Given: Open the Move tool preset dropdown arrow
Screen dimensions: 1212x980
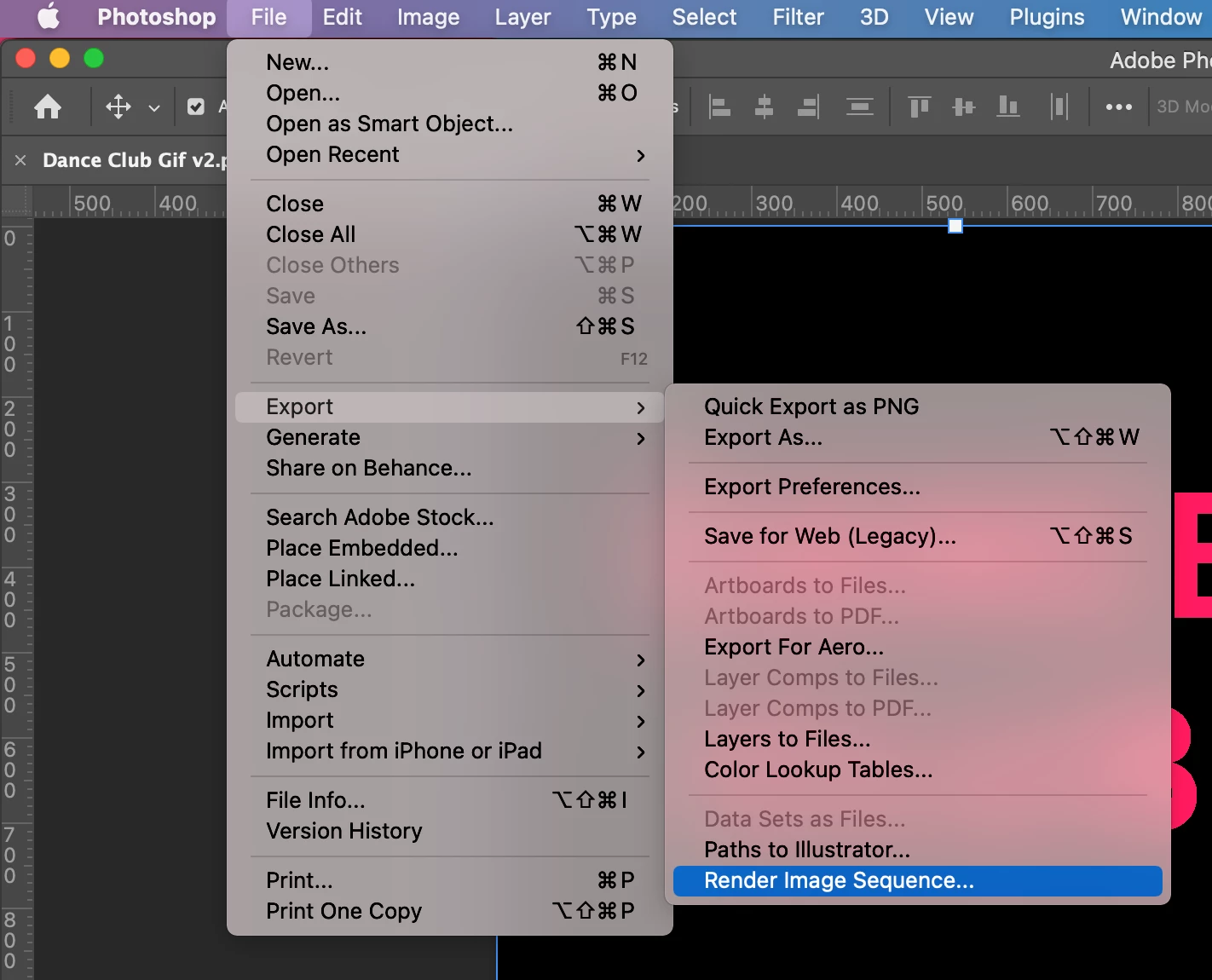Looking at the screenshot, I should tap(154, 108).
